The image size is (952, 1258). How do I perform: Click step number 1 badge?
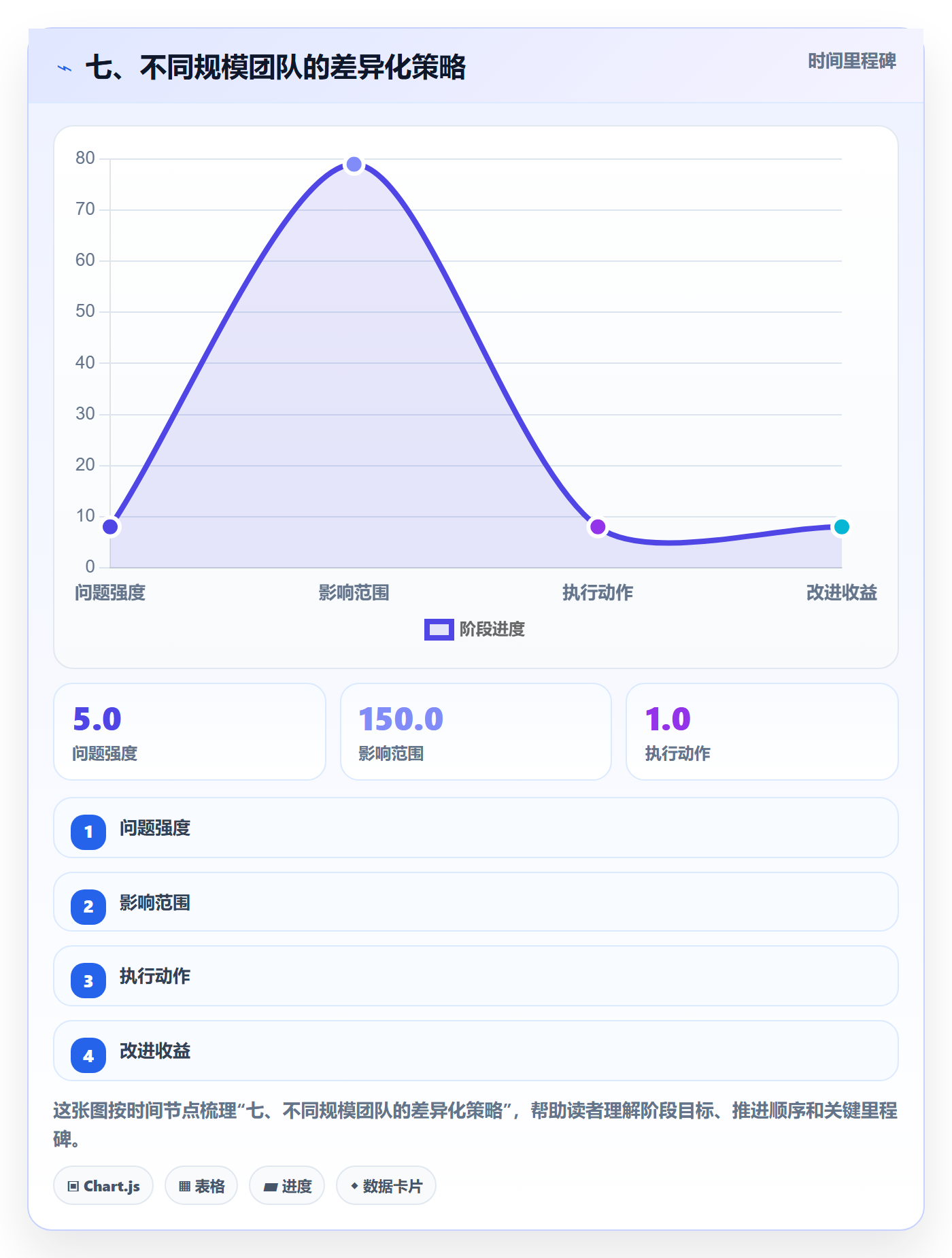click(x=88, y=832)
